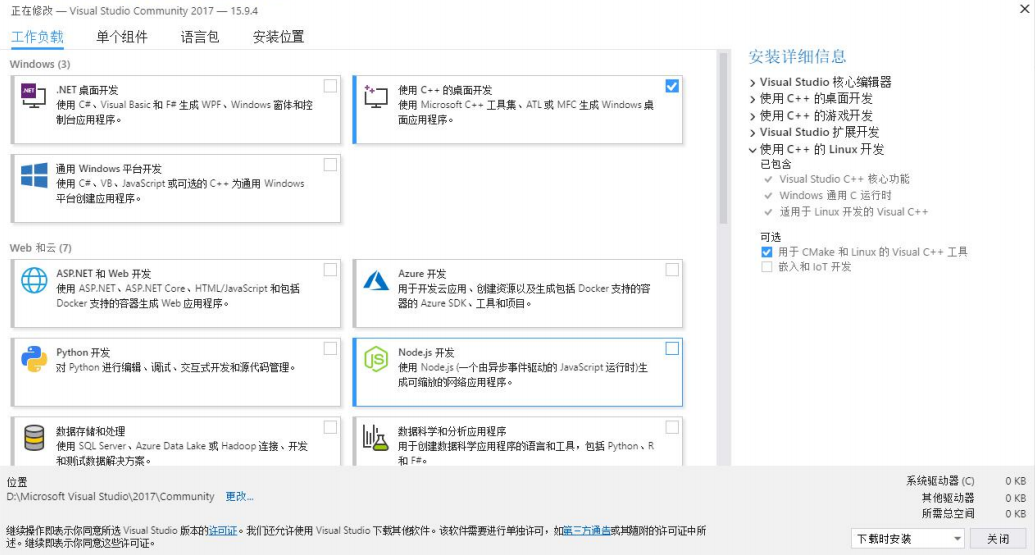This screenshot has width=1035, height=555.
Task: Click the install path D:\Microsoft Visual Studio\2017\Community
Action: coord(111,496)
